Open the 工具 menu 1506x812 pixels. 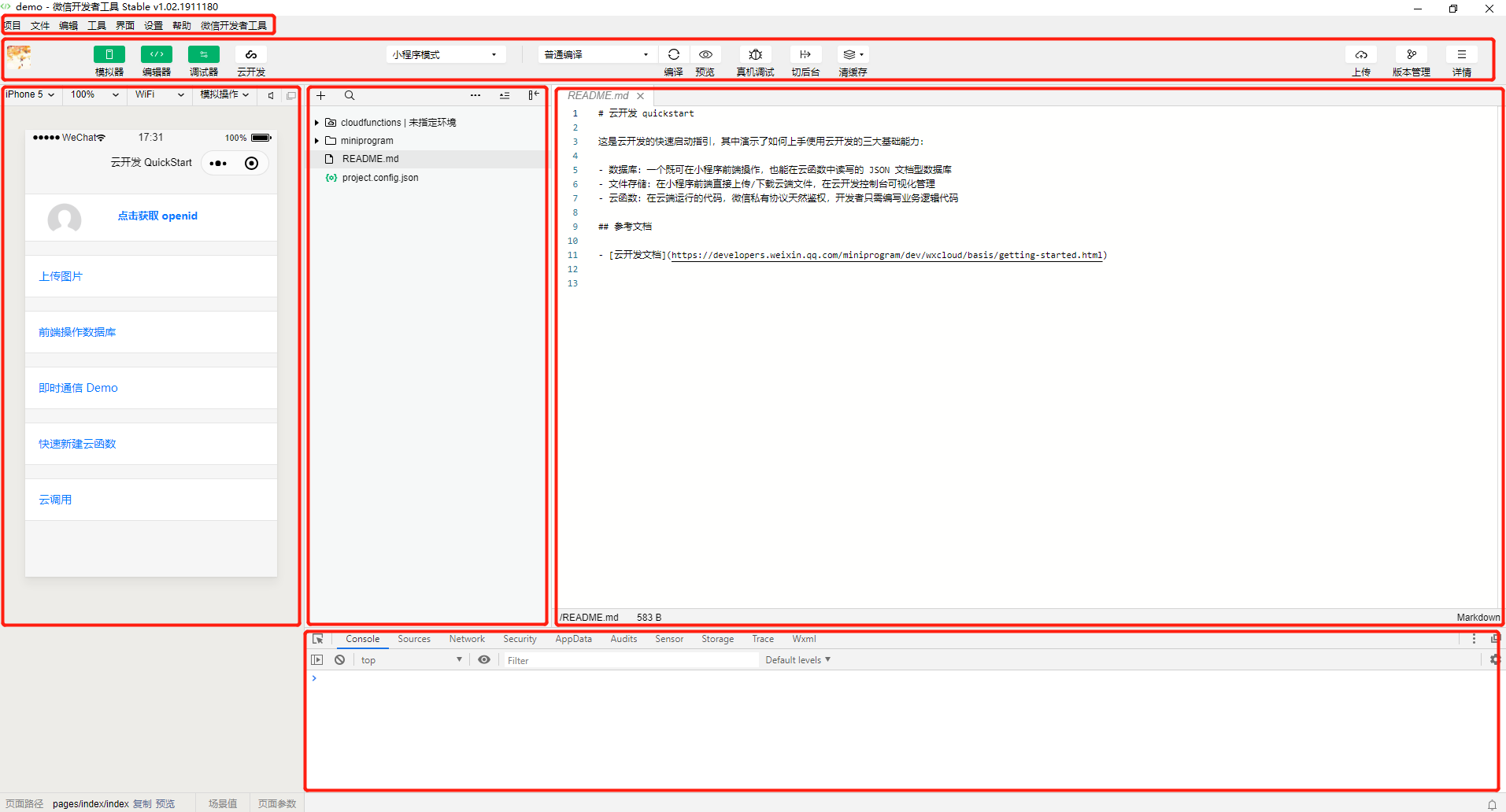[x=97, y=26]
